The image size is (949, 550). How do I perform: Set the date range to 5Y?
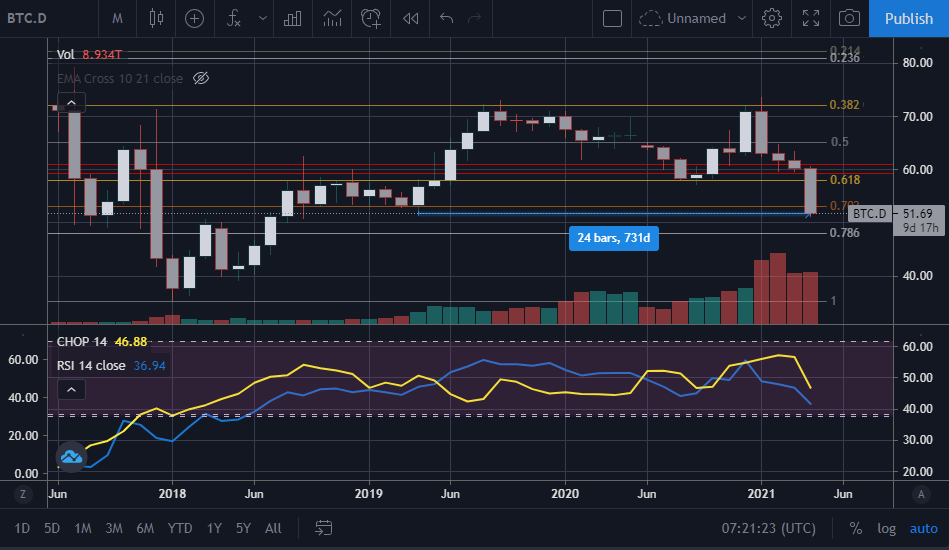(243, 528)
